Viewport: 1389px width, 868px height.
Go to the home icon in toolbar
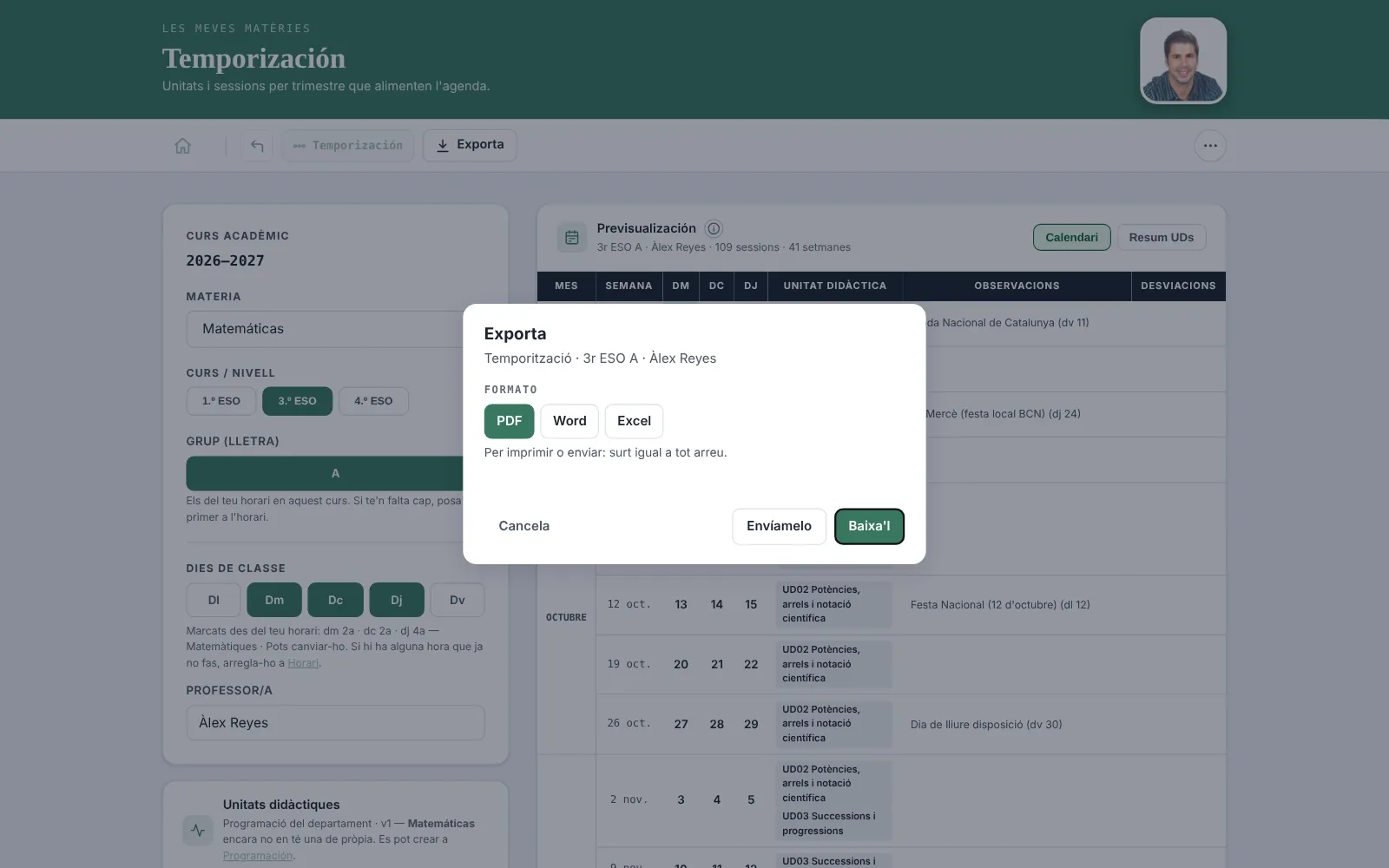click(x=182, y=146)
